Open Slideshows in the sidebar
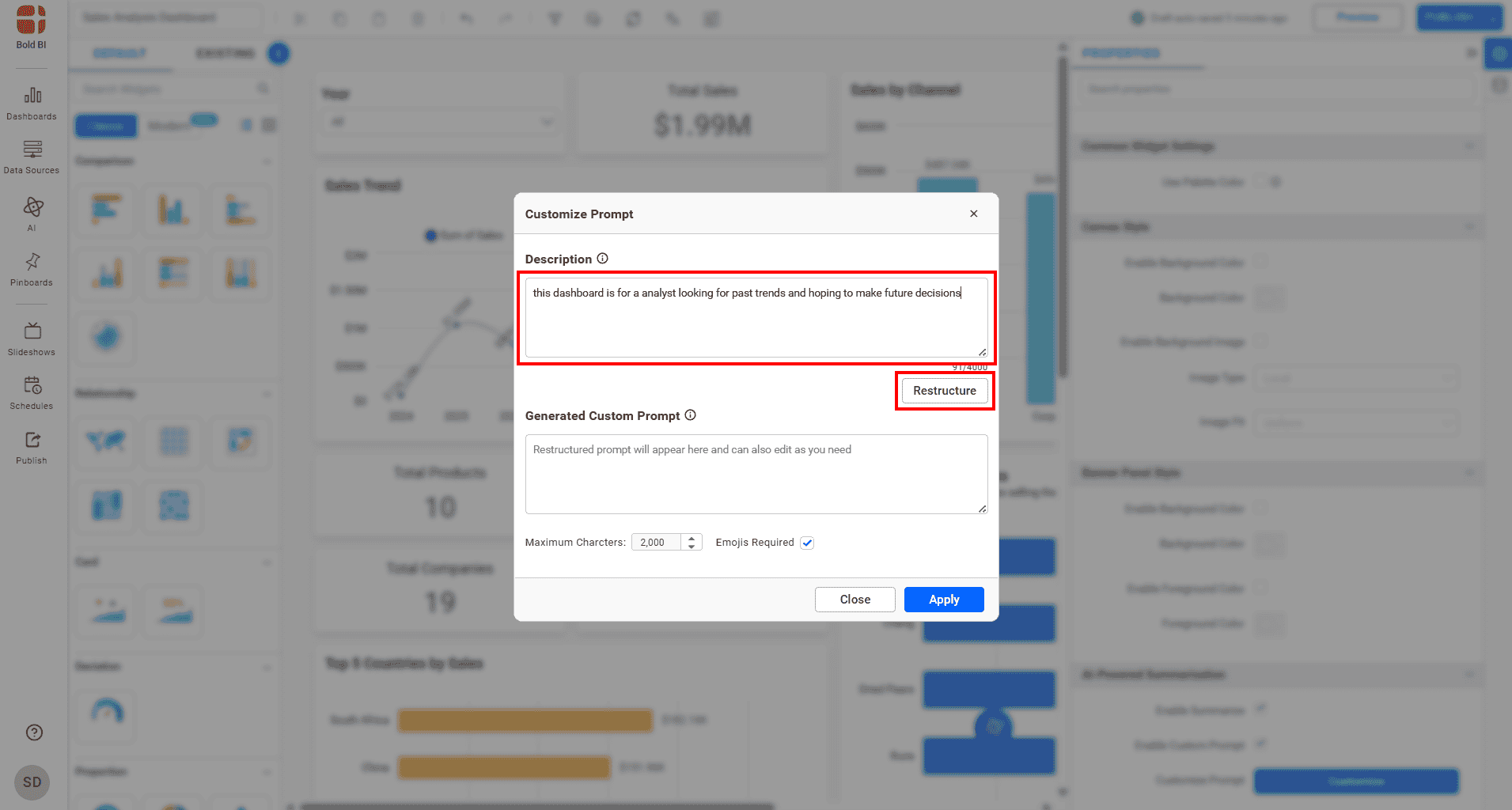The image size is (1512, 810). [32, 339]
